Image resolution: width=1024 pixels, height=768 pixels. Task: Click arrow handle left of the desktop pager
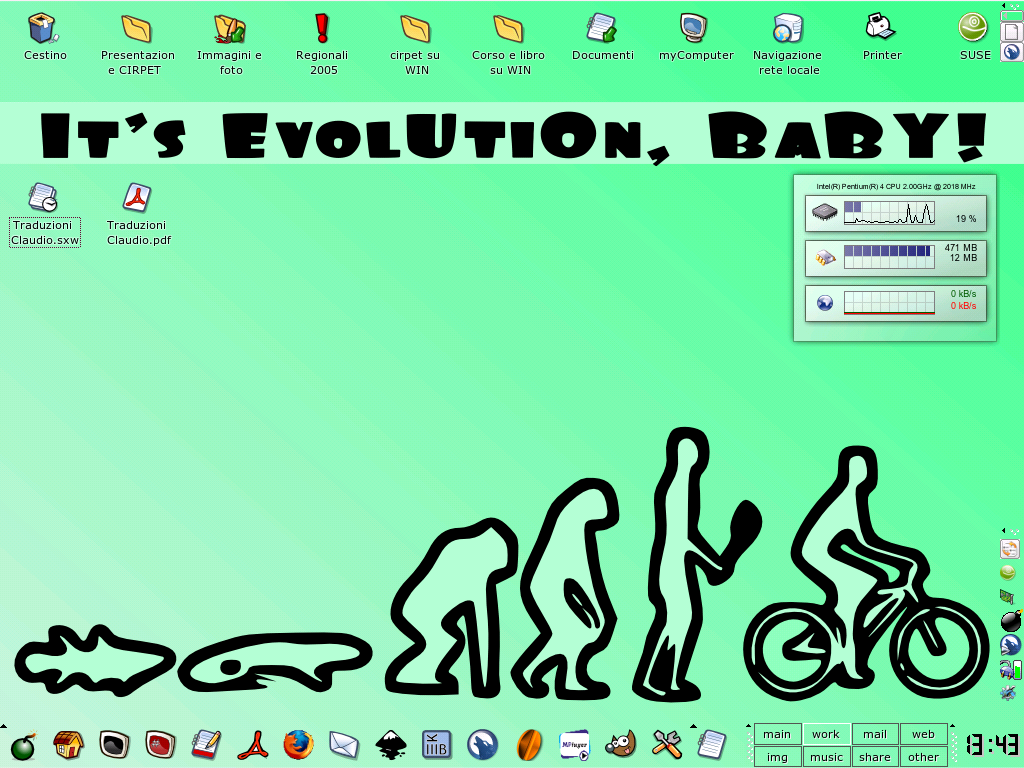pyautogui.click(x=749, y=726)
